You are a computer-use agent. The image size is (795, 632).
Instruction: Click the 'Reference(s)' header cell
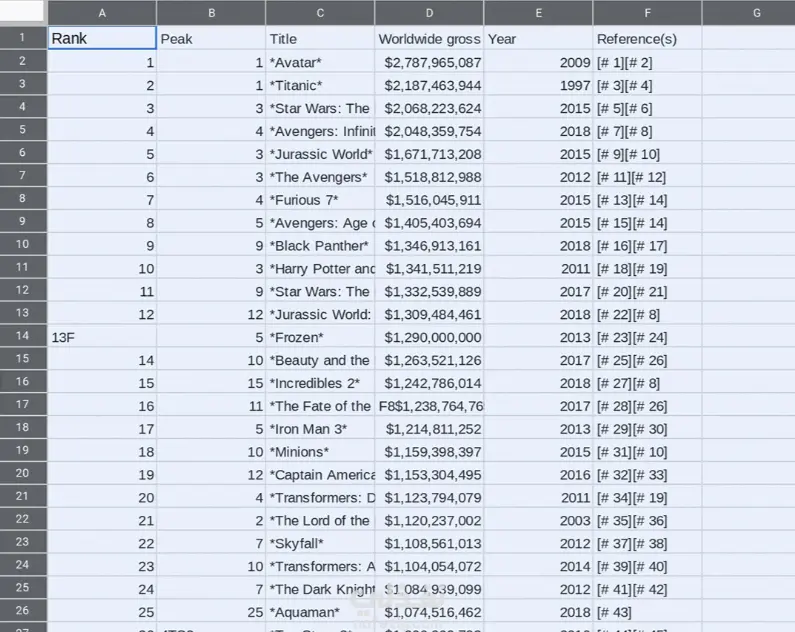coord(647,39)
